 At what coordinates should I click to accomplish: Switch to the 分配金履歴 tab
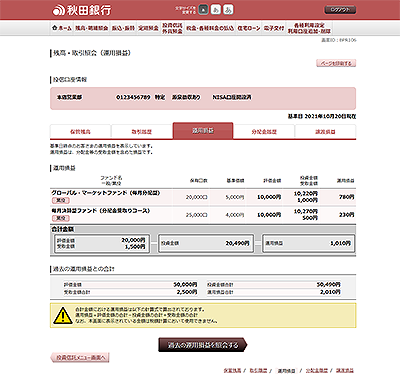pos(264,132)
